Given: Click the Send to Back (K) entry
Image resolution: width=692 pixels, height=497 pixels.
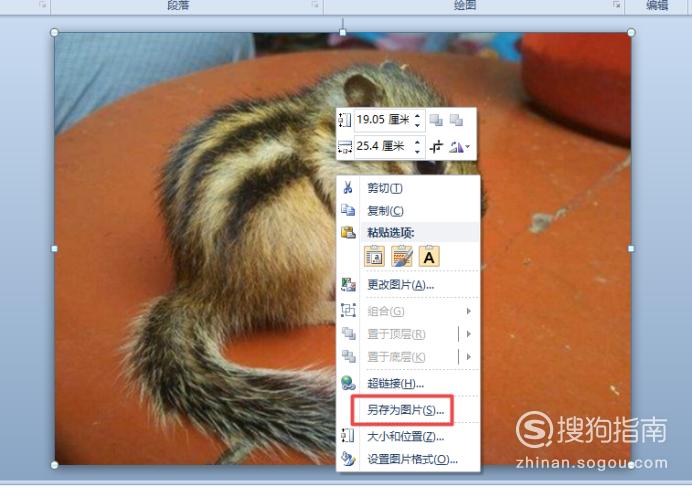Looking at the screenshot, I should pyautogui.click(x=396, y=357).
